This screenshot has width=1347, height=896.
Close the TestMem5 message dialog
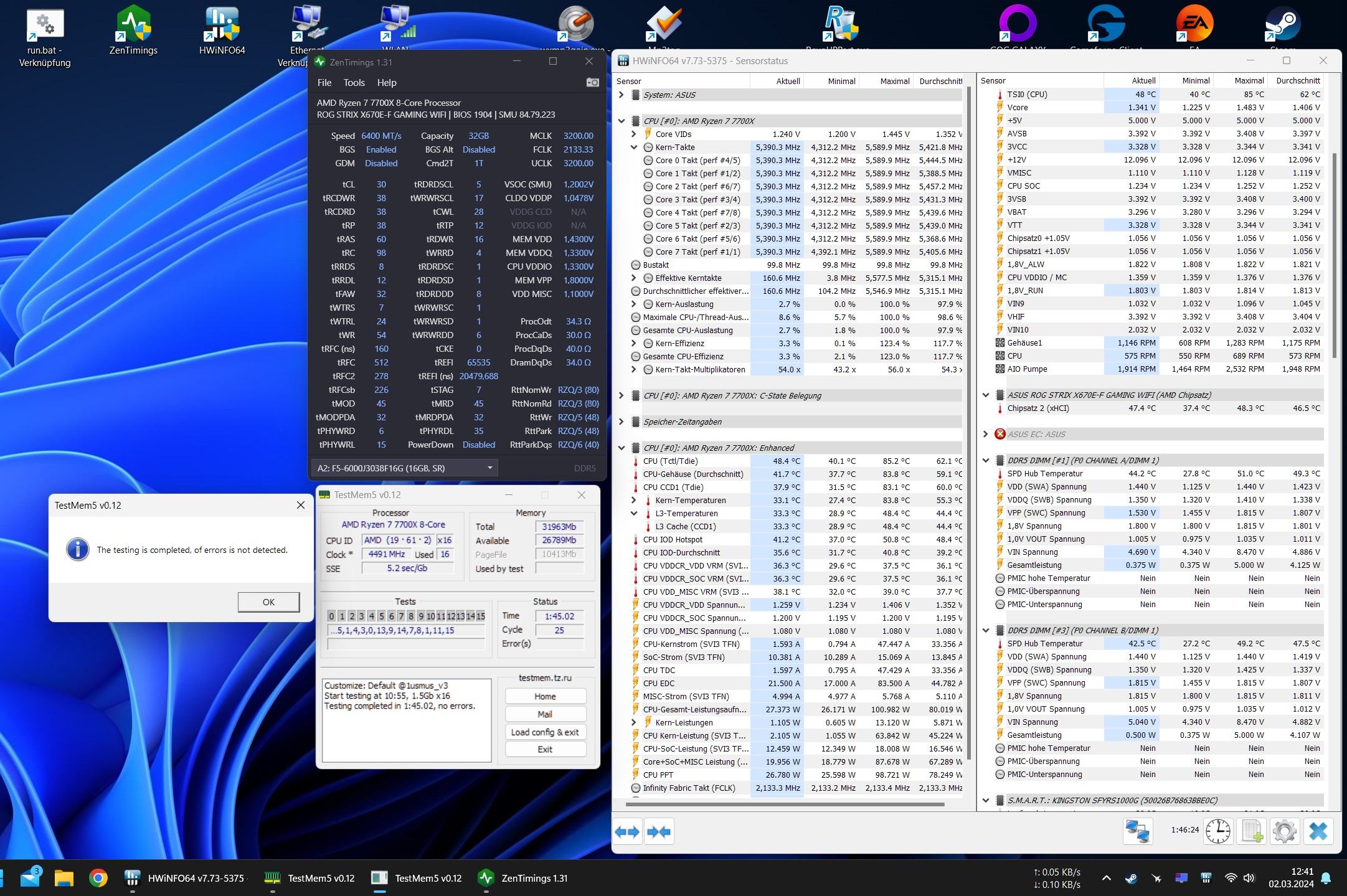[x=301, y=505]
